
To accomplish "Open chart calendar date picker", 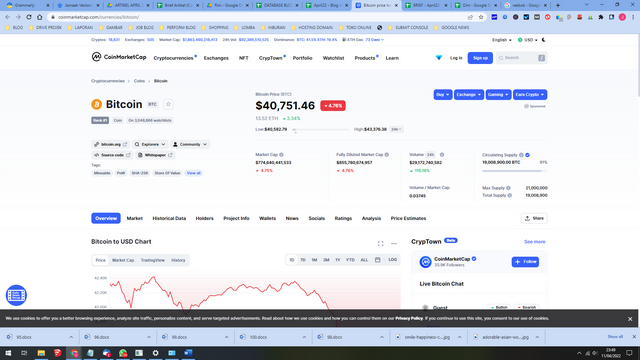I will [378, 260].
